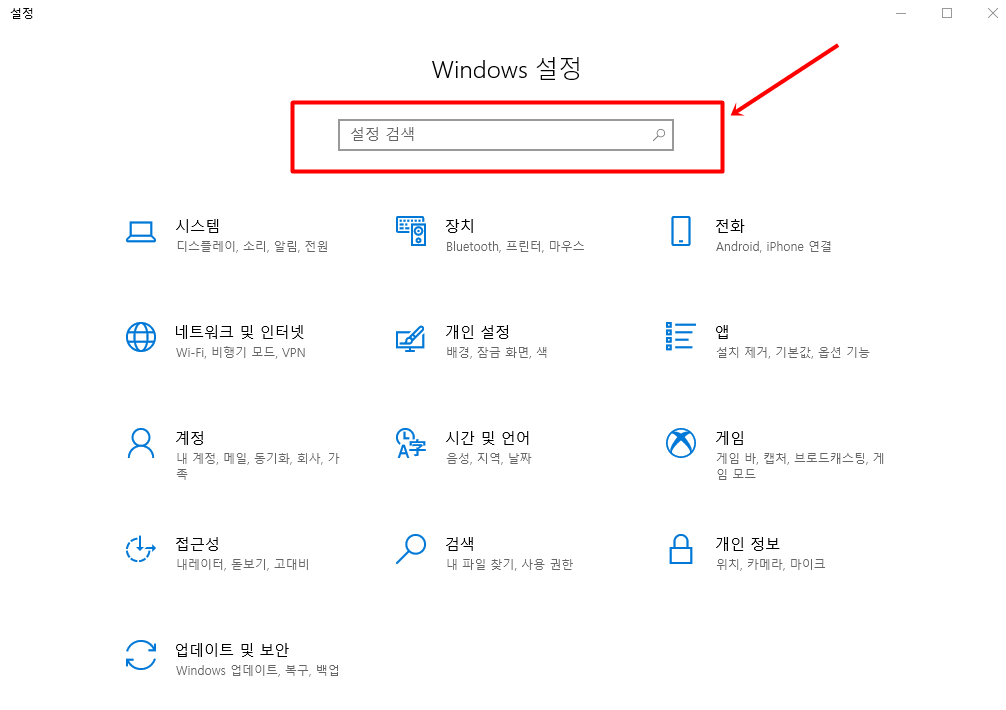
Task: Open 시간 및 언어 title
Action: [x=488, y=437]
